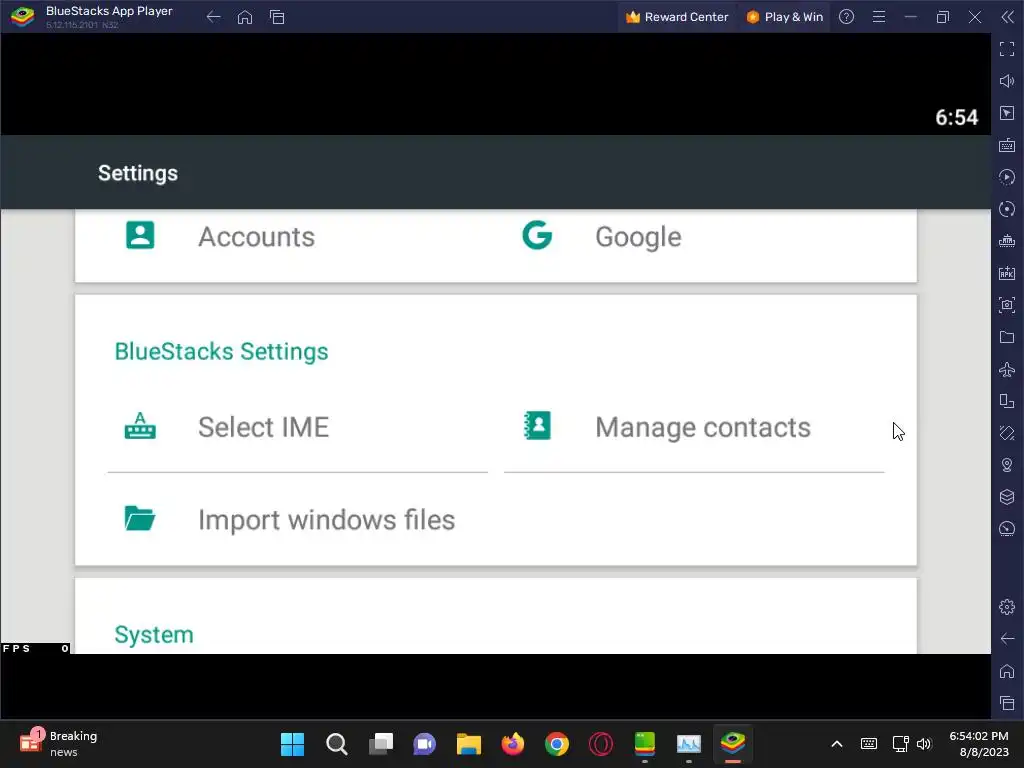This screenshot has width=1024, height=768.
Task: Click the rotate screen devices icon
Action: tap(1007, 401)
